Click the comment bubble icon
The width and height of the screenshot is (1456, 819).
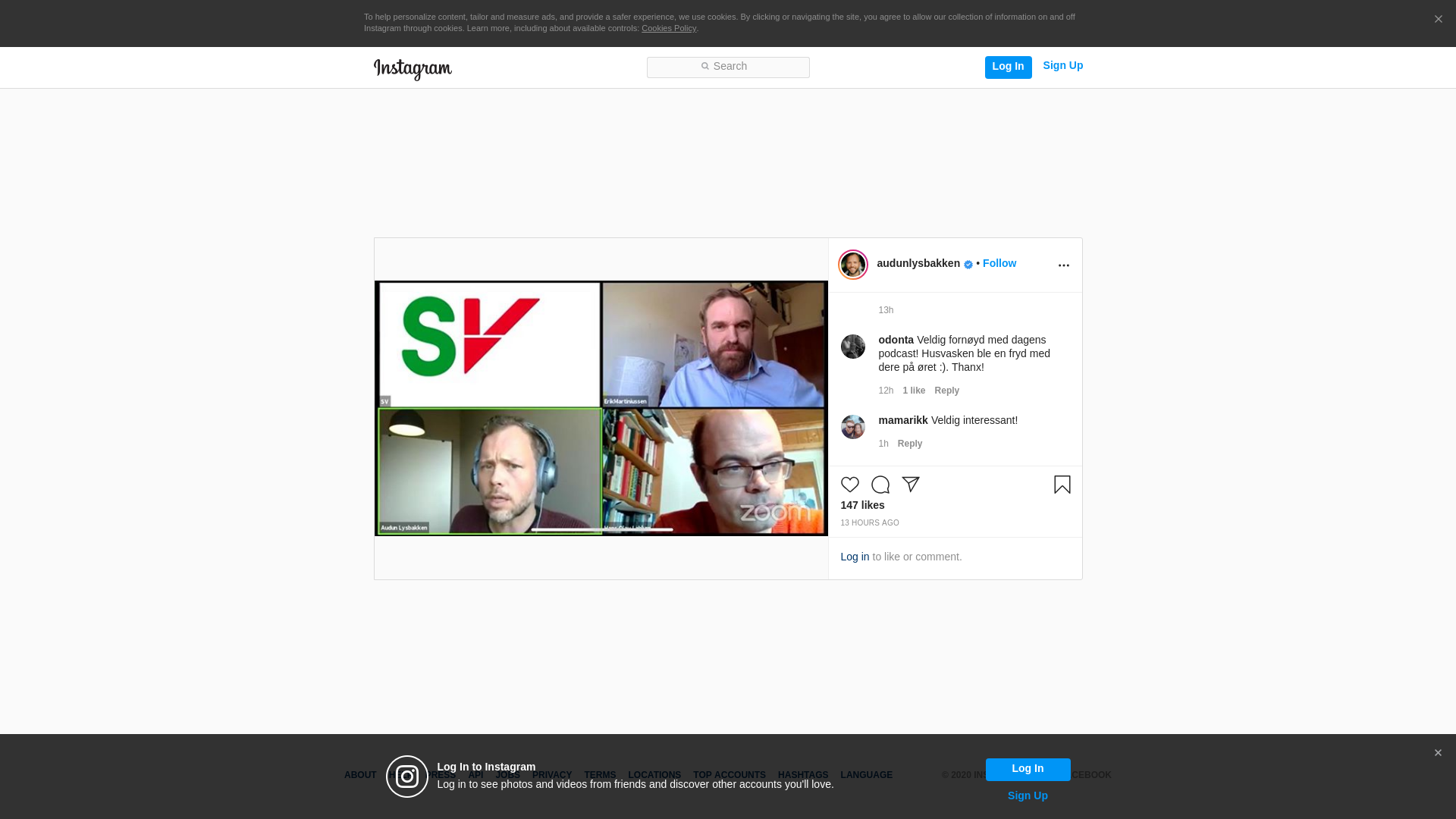pos(880,485)
